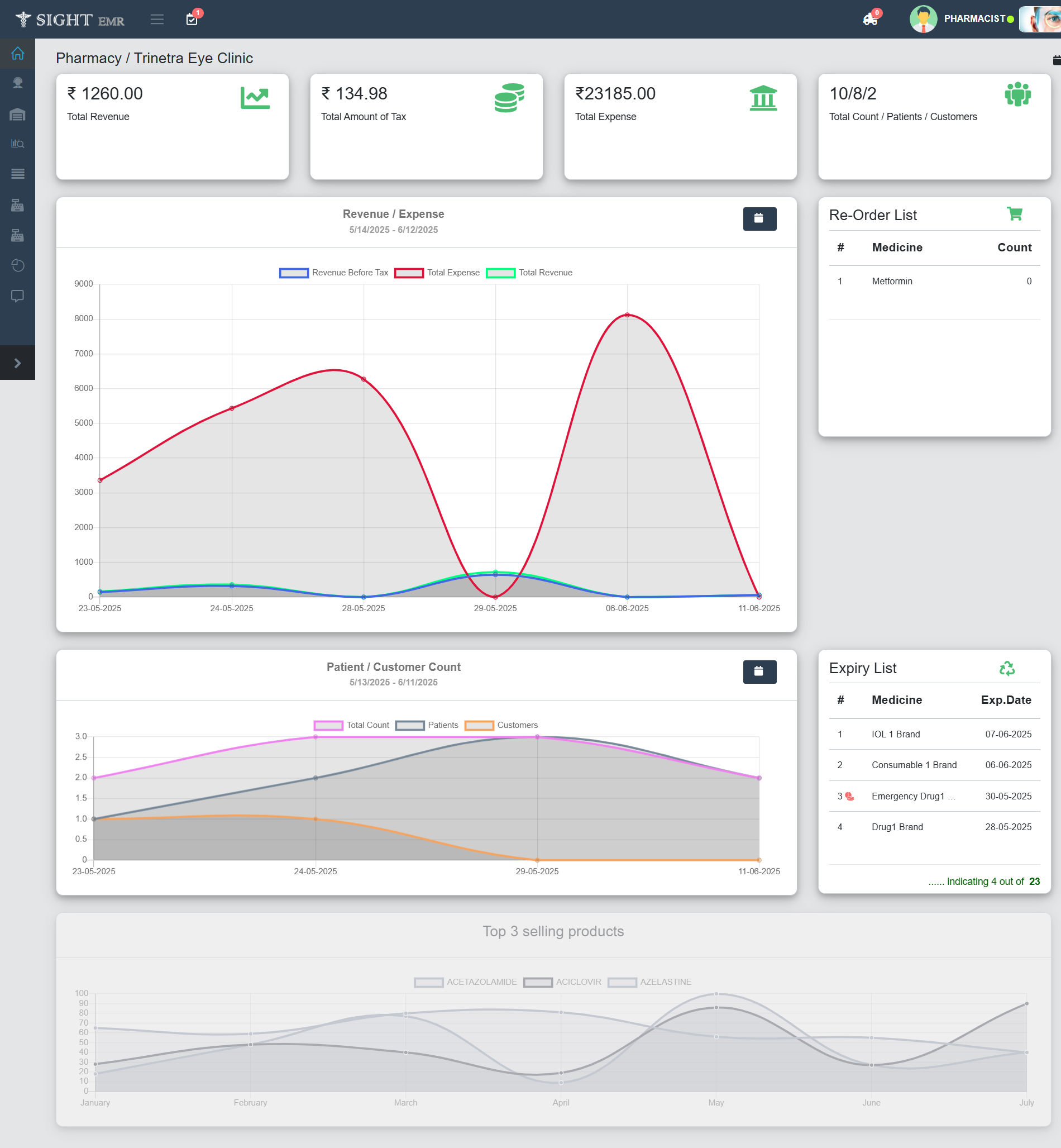This screenshot has width=1061, height=1148.
Task: Open the chat bubble icon in sidebar
Action: 17,296
